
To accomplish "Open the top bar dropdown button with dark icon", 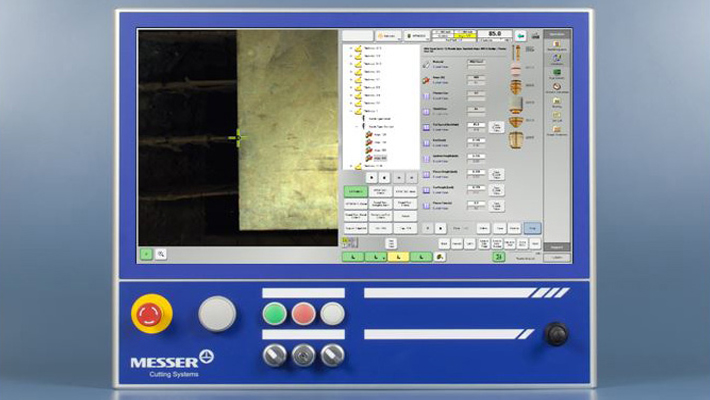I will click(x=417, y=36).
